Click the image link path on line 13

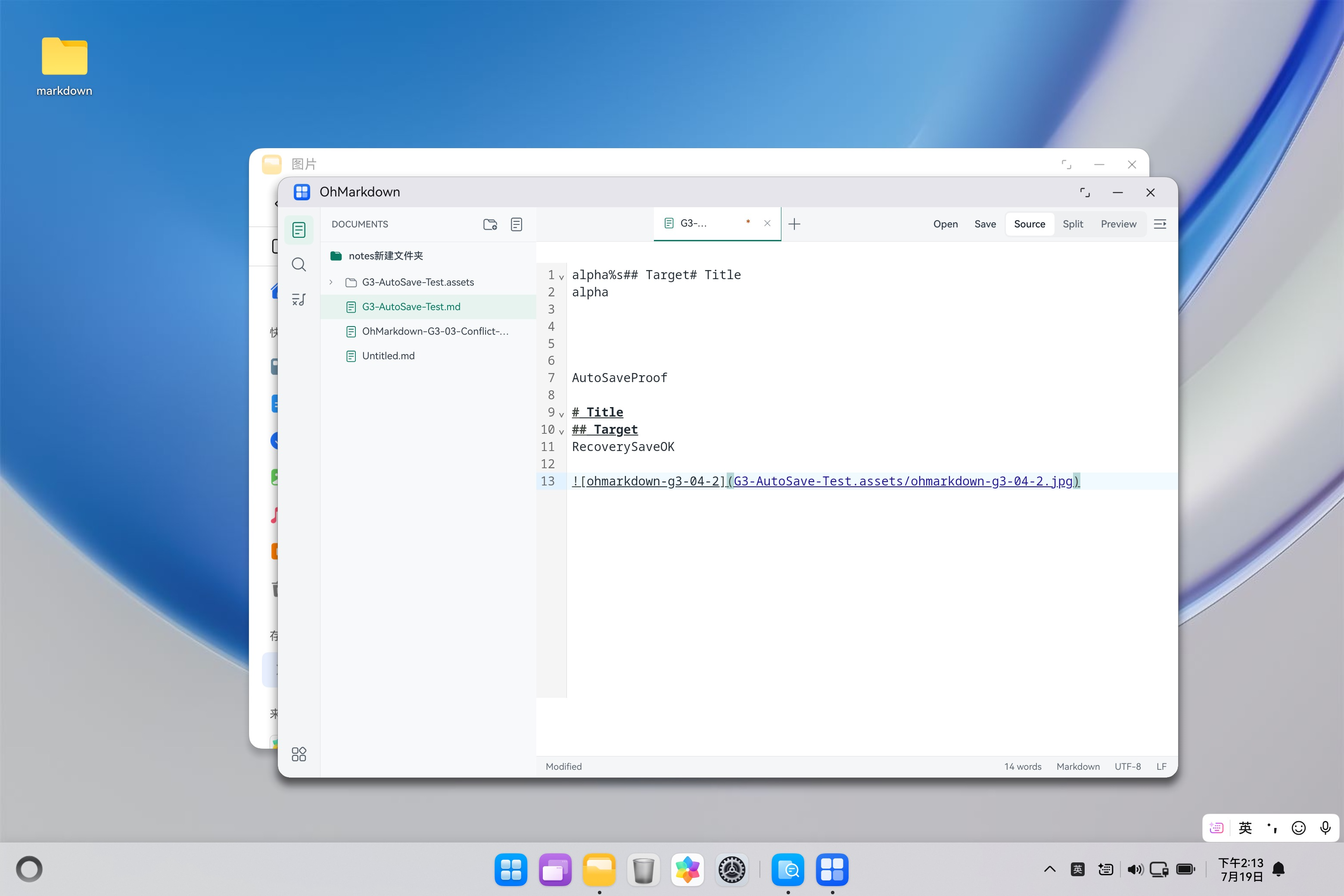point(903,481)
